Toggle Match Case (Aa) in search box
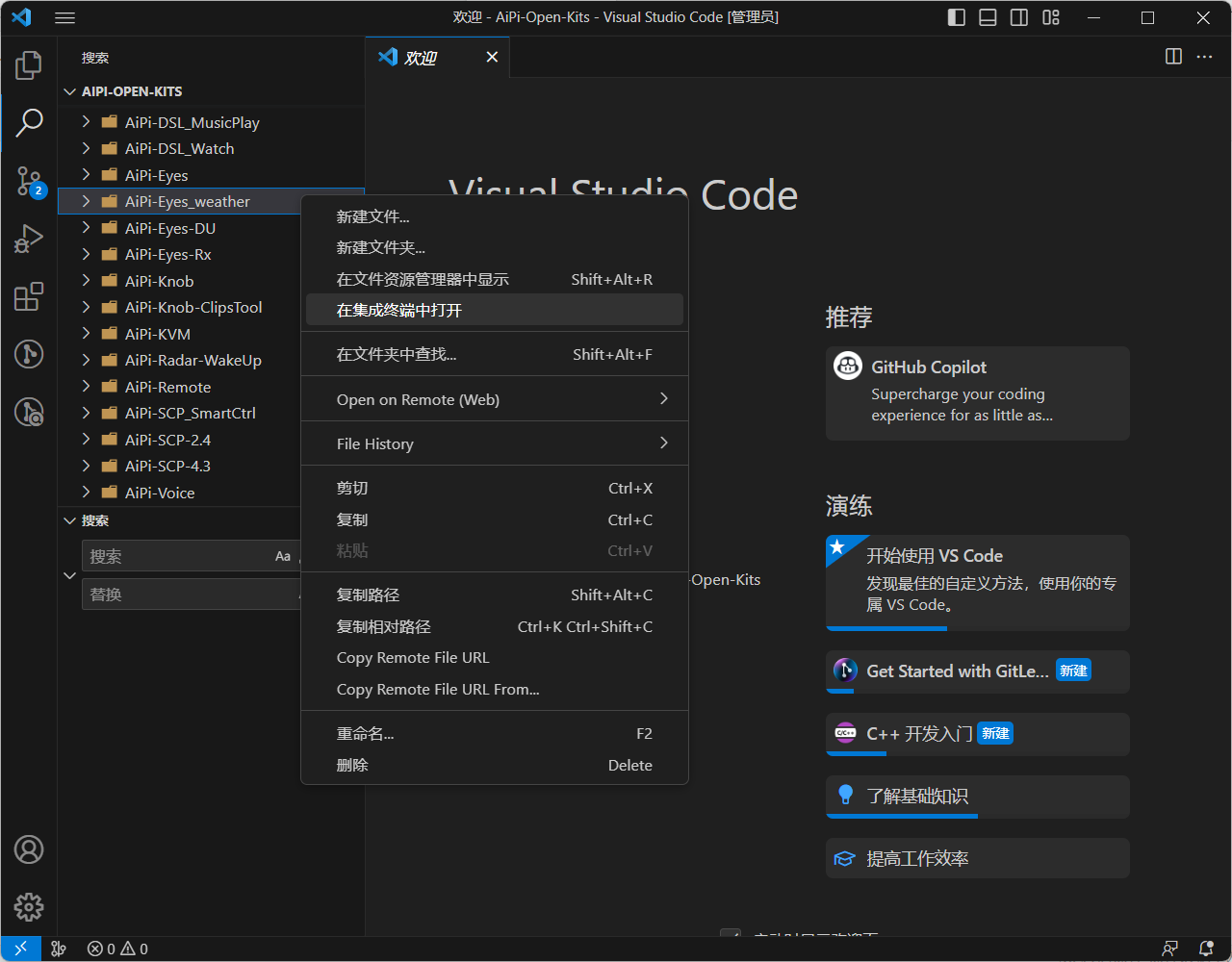 coord(283,556)
